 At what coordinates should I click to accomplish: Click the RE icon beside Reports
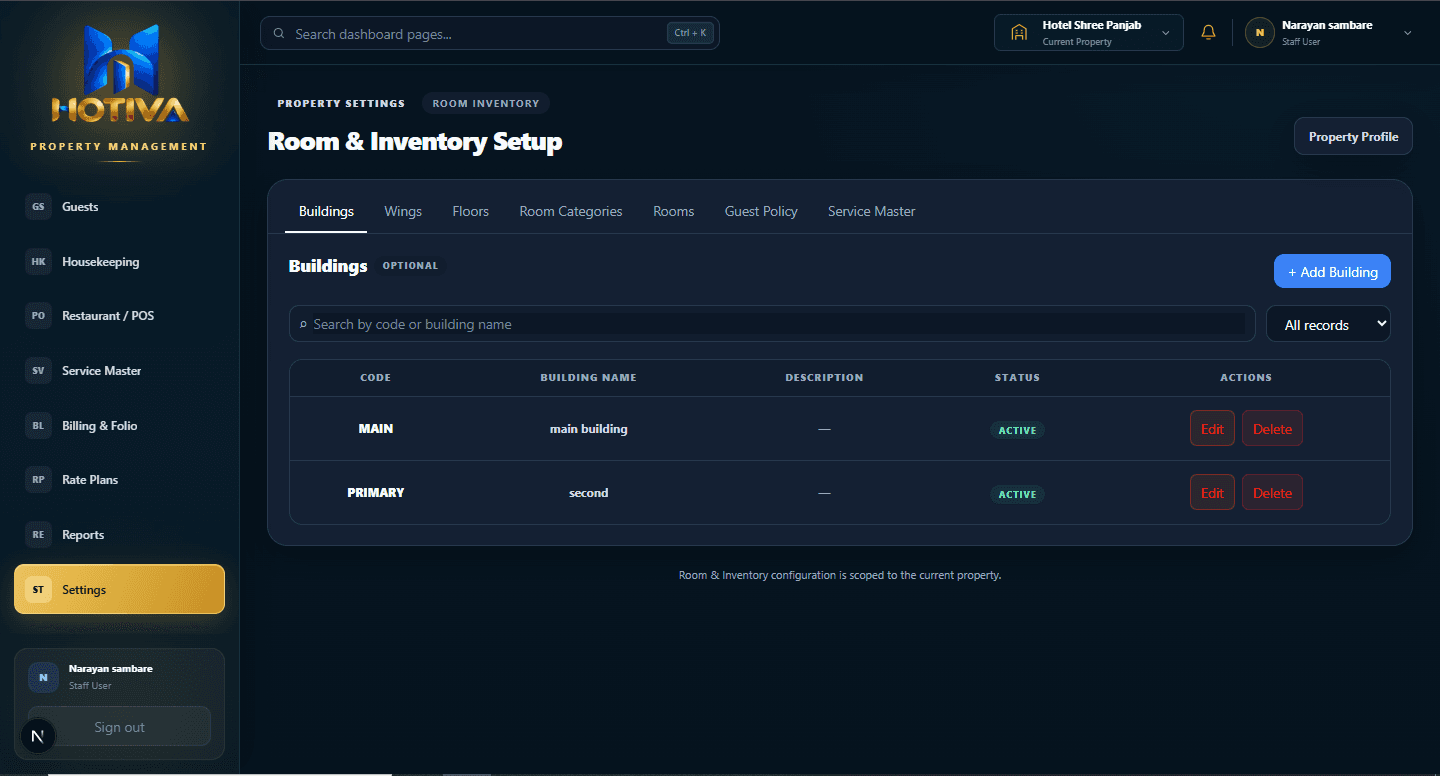coord(38,535)
